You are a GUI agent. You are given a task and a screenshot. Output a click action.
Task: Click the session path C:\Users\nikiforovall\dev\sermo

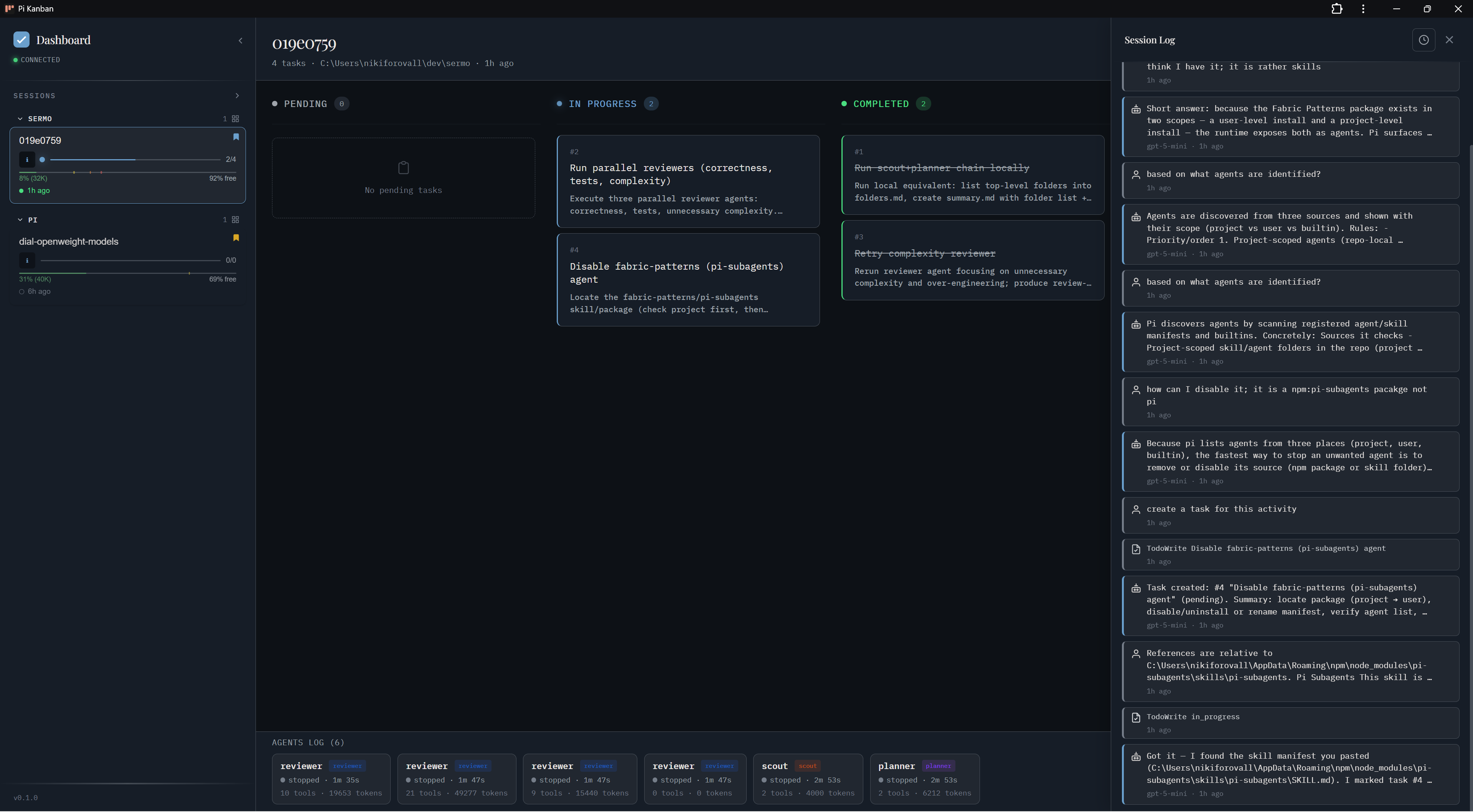(394, 63)
